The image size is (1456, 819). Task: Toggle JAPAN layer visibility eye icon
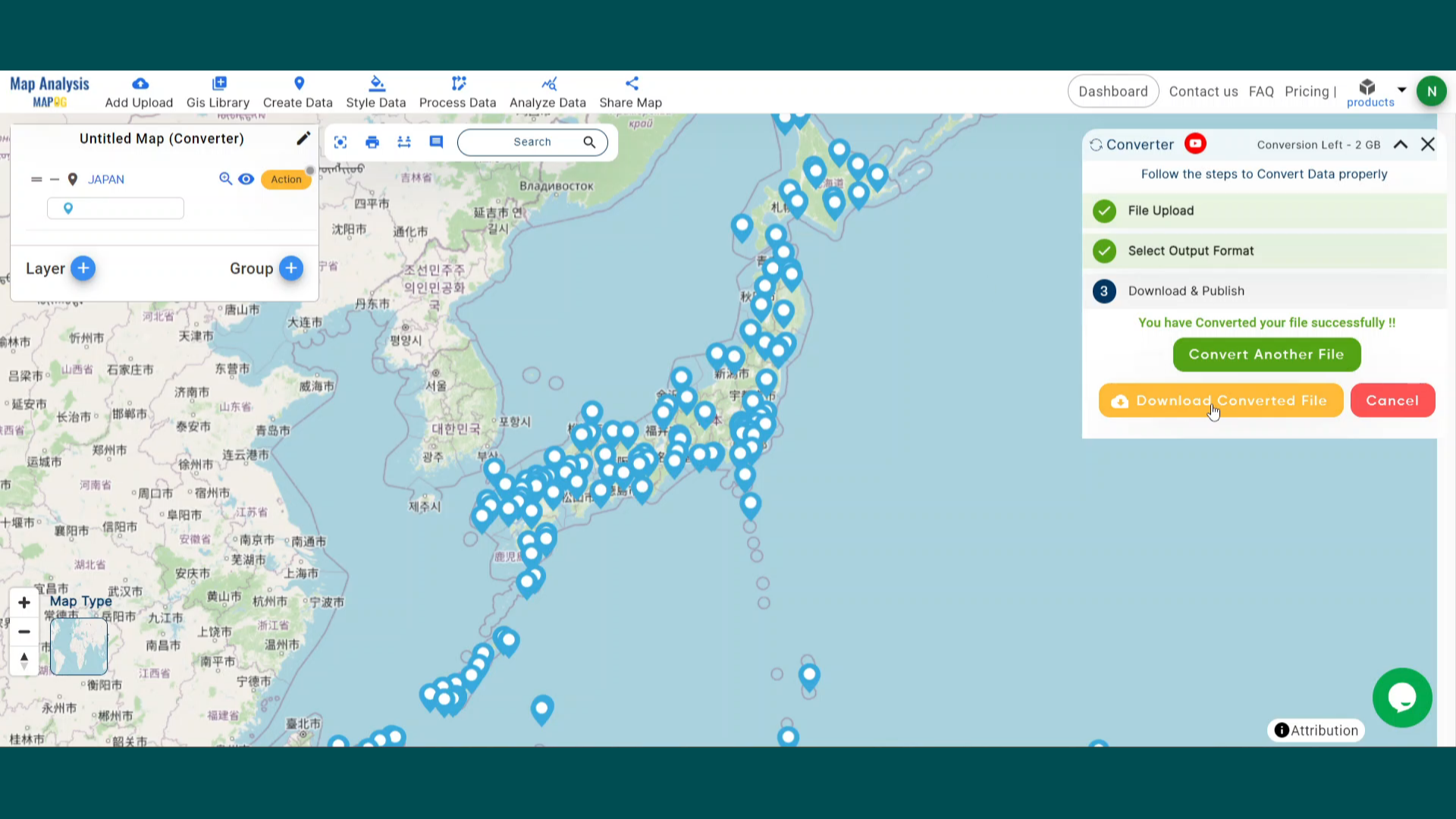[246, 179]
